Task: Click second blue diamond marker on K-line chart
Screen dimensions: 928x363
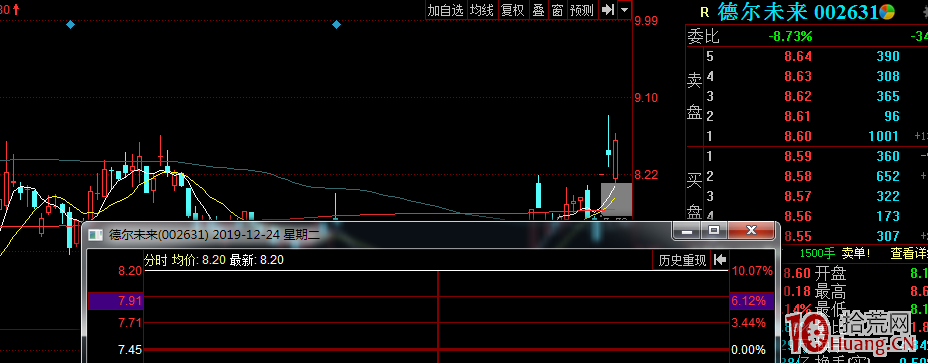Action: (x=336, y=24)
